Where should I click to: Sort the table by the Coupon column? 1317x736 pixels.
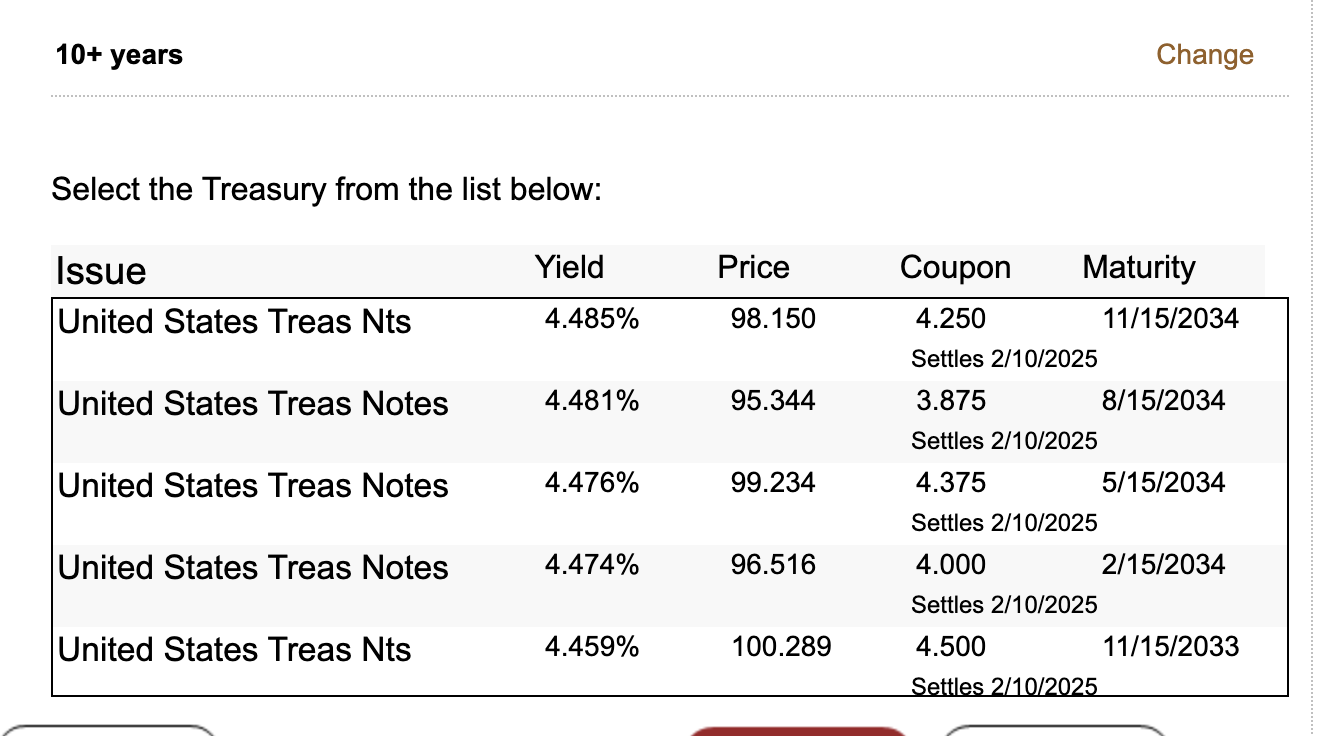coord(955,267)
